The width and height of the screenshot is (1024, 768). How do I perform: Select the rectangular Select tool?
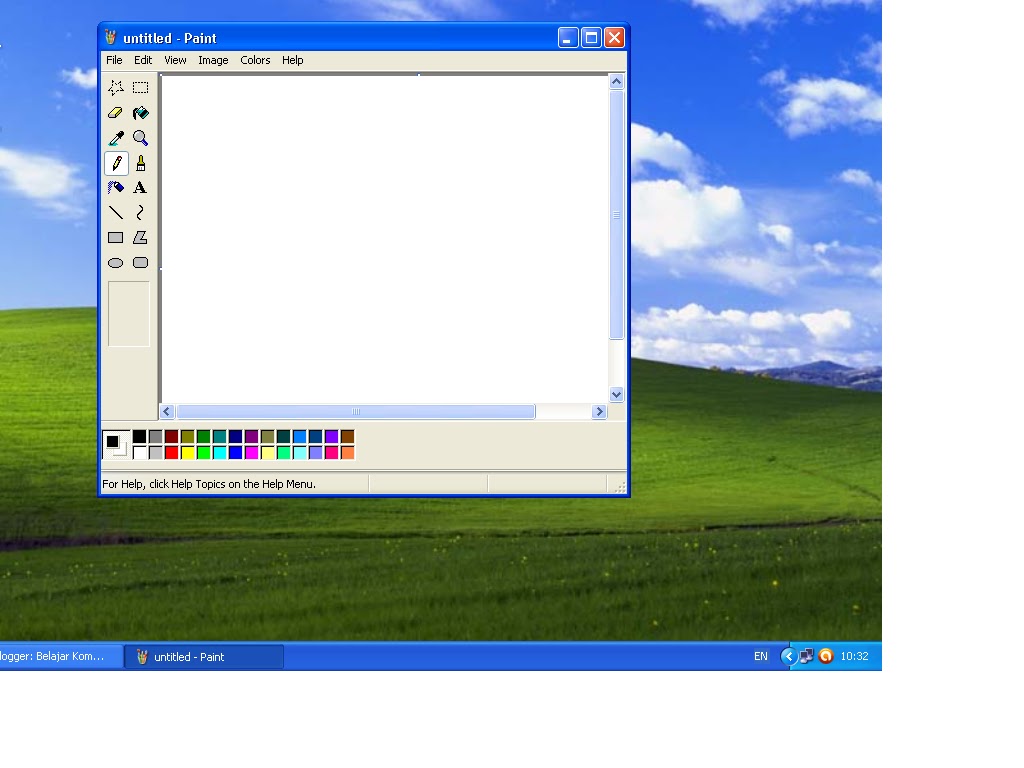click(x=140, y=88)
